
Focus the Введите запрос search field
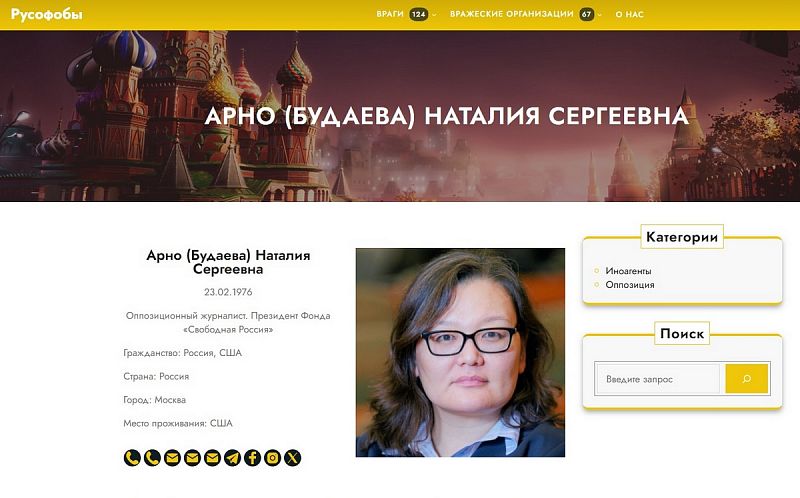(x=658, y=379)
